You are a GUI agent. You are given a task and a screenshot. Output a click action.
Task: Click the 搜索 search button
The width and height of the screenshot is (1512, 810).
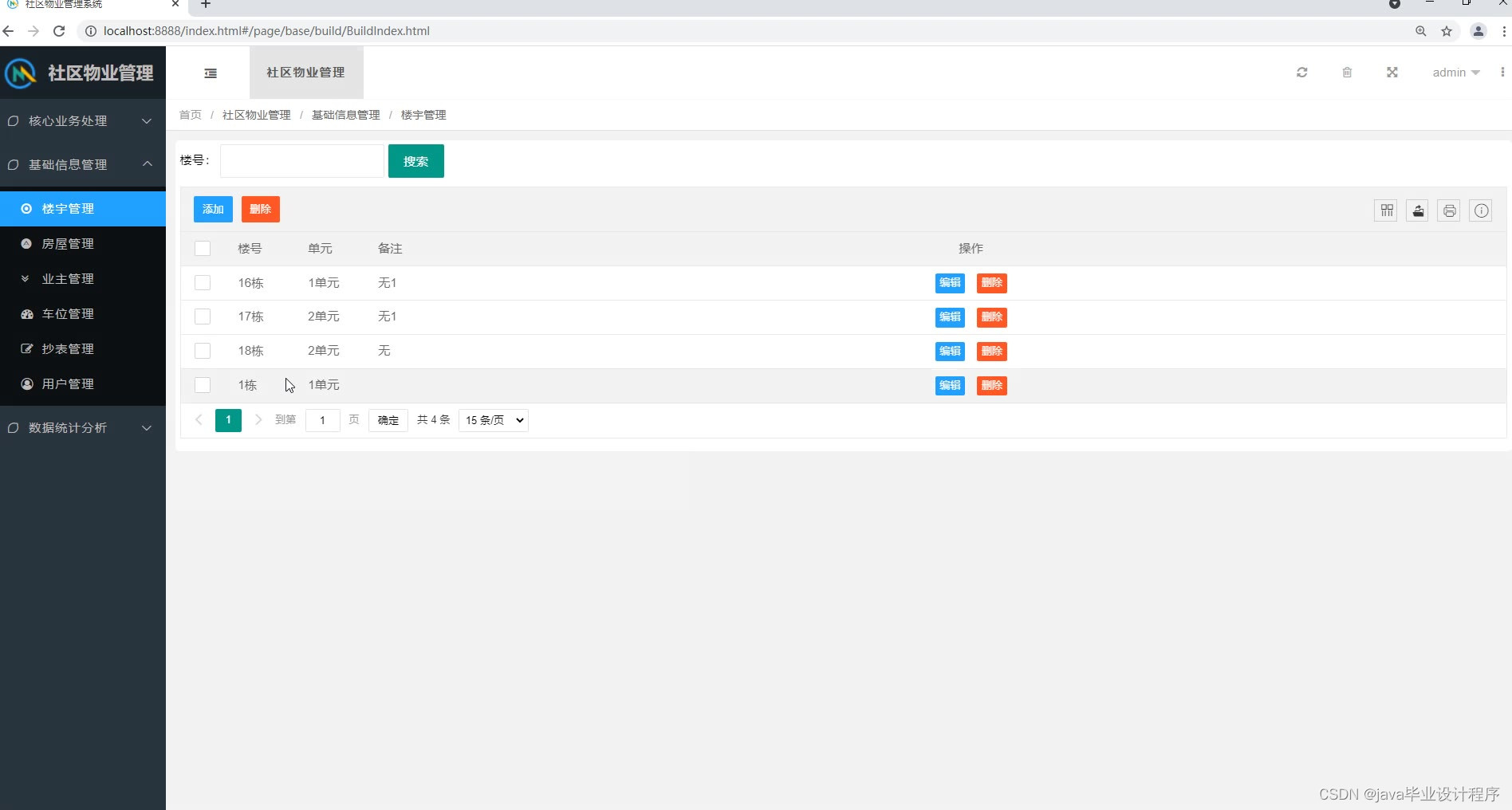415,160
